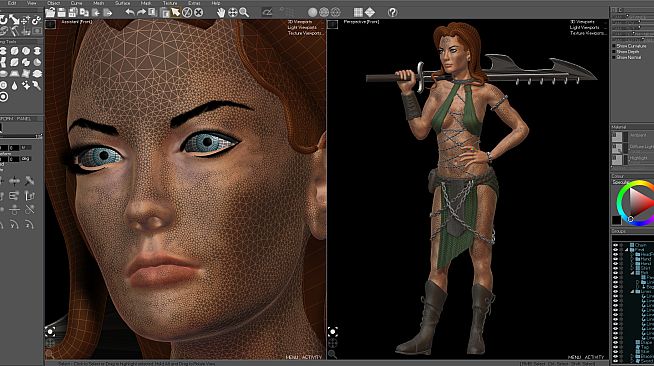Click the Save All multi-disk icon
Image resolution: width=654 pixels, height=366 pixels.
[x=73, y=13]
